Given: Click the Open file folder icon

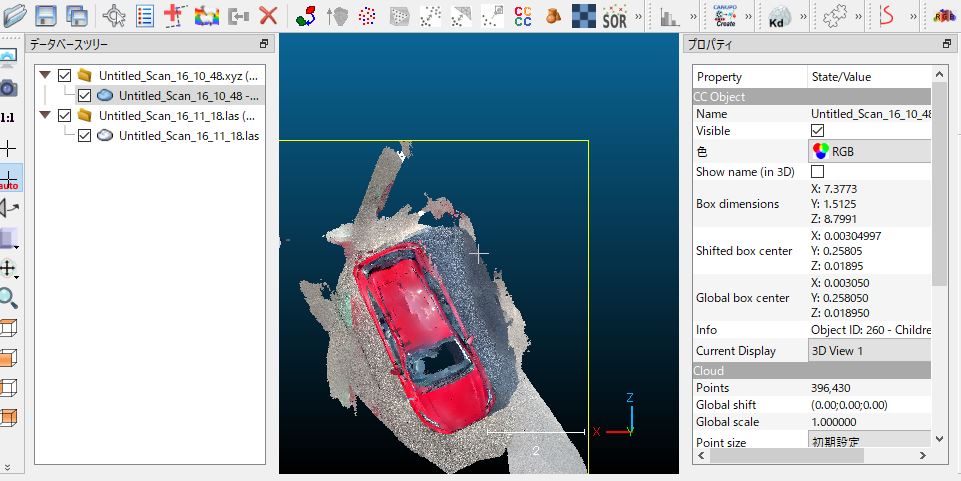Looking at the screenshot, I should [14, 15].
